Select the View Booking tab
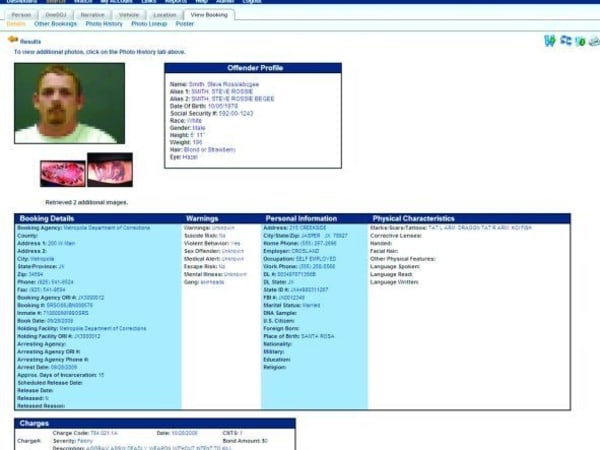 click(x=209, y=15)
